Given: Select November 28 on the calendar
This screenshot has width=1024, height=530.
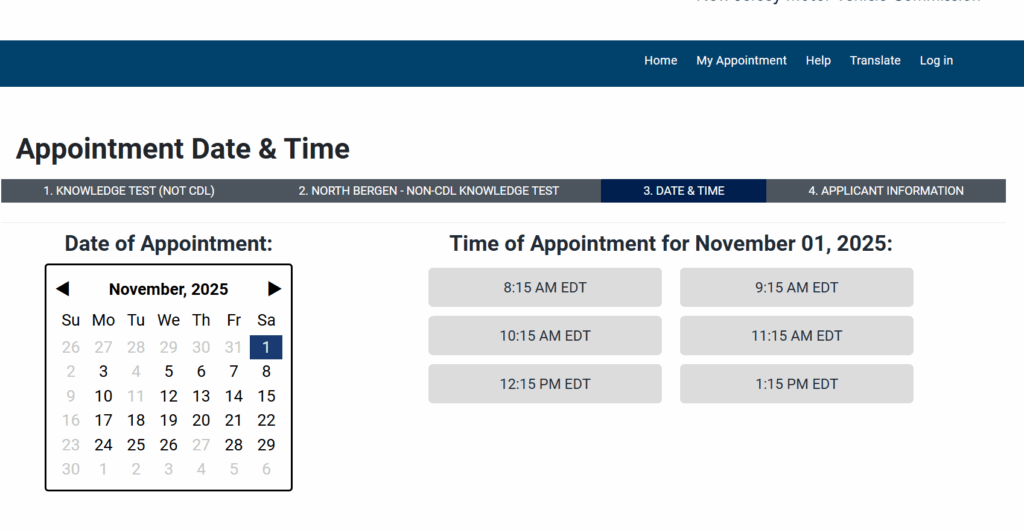Looking at the screenshot, I should tap(233, 445).
